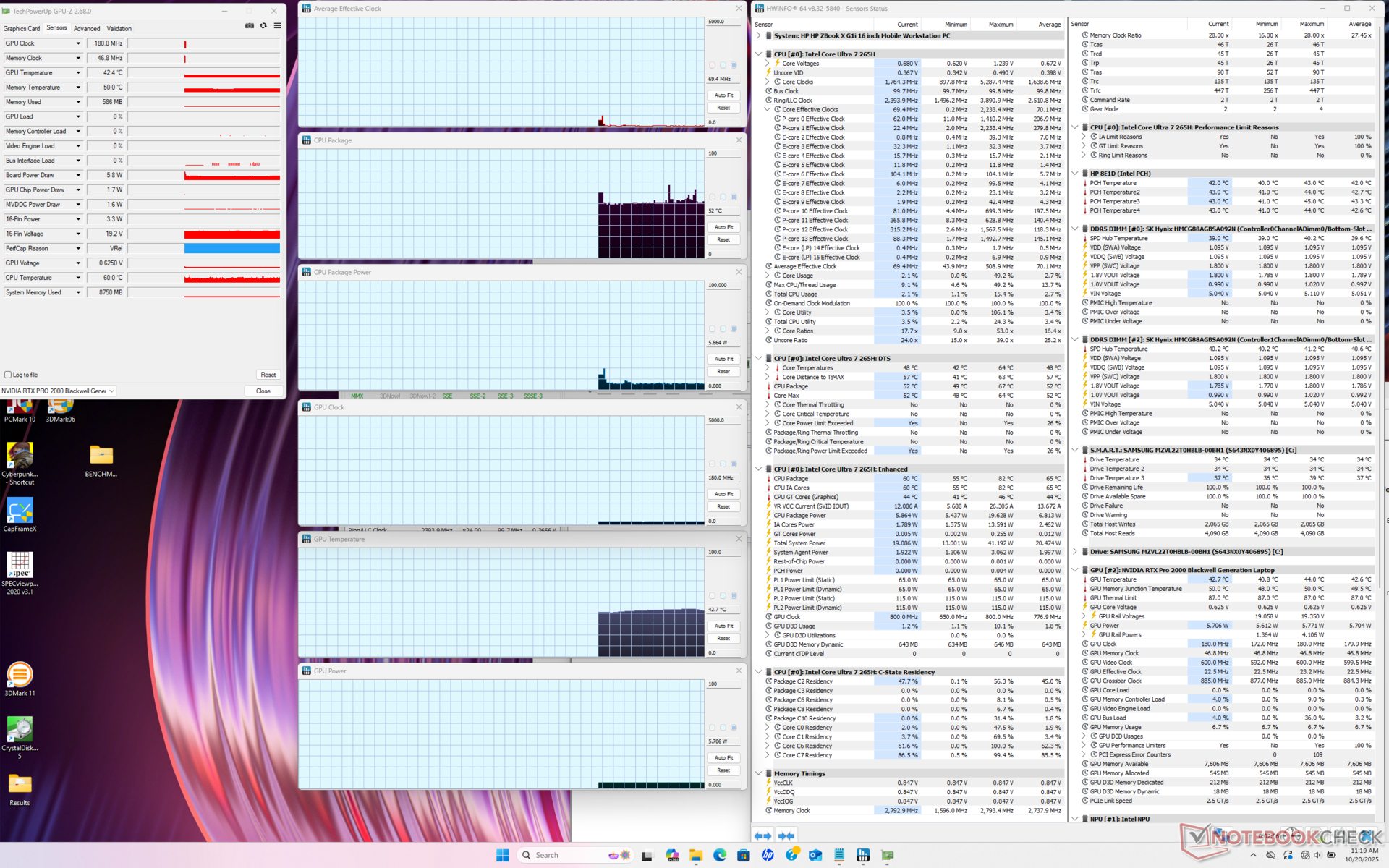This screenshot has height=868, width=1389.
Task: Enable the Log to file checkbox
Action: [8, 375]
